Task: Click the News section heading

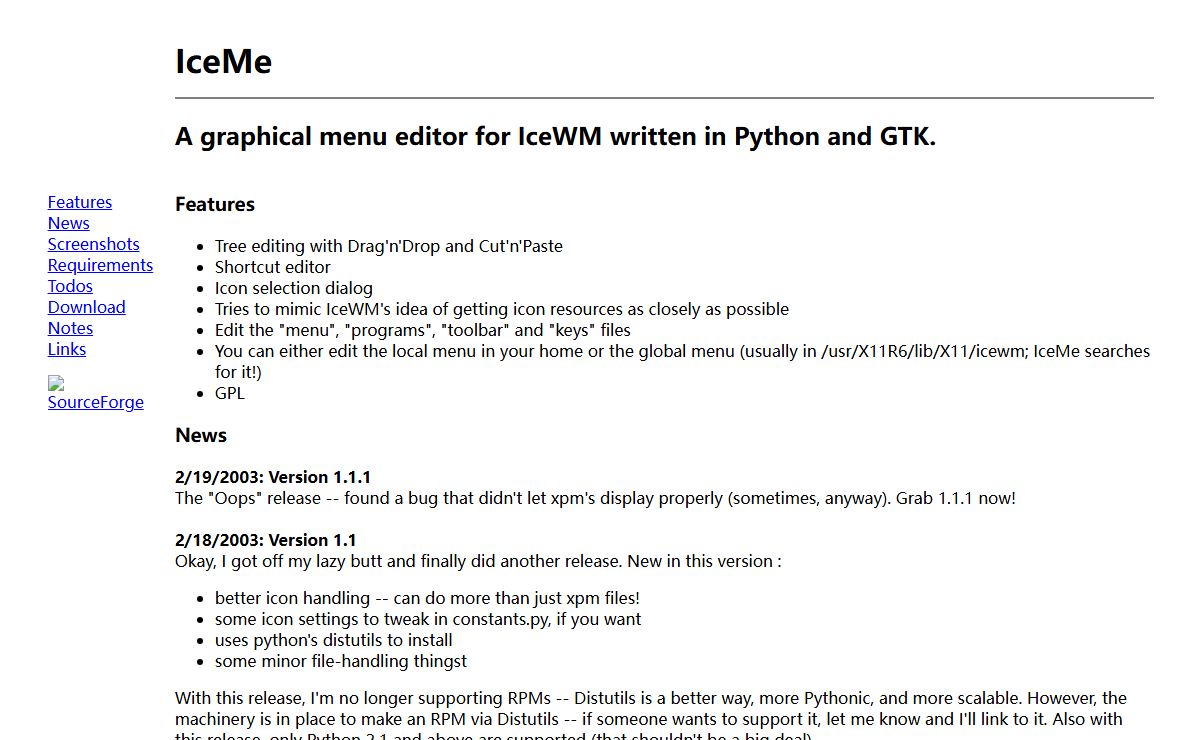Action: coord(201,435)
